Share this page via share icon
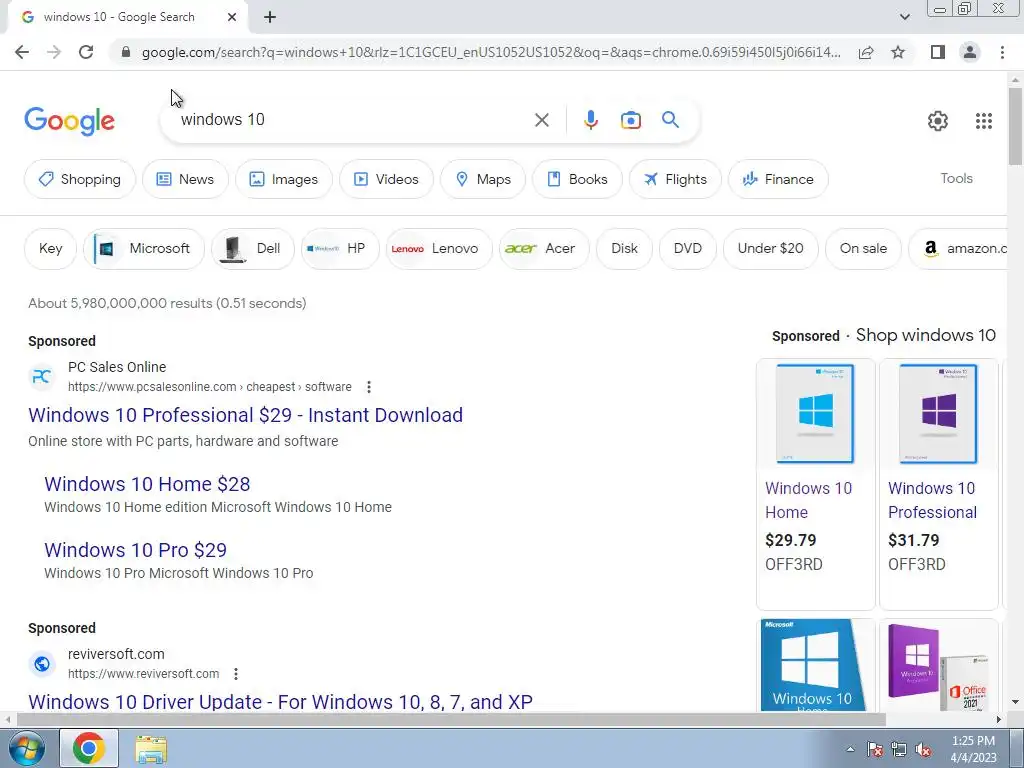Image resolution: width=1024 pixels, height=768 pixels. [x=866, y=52]
